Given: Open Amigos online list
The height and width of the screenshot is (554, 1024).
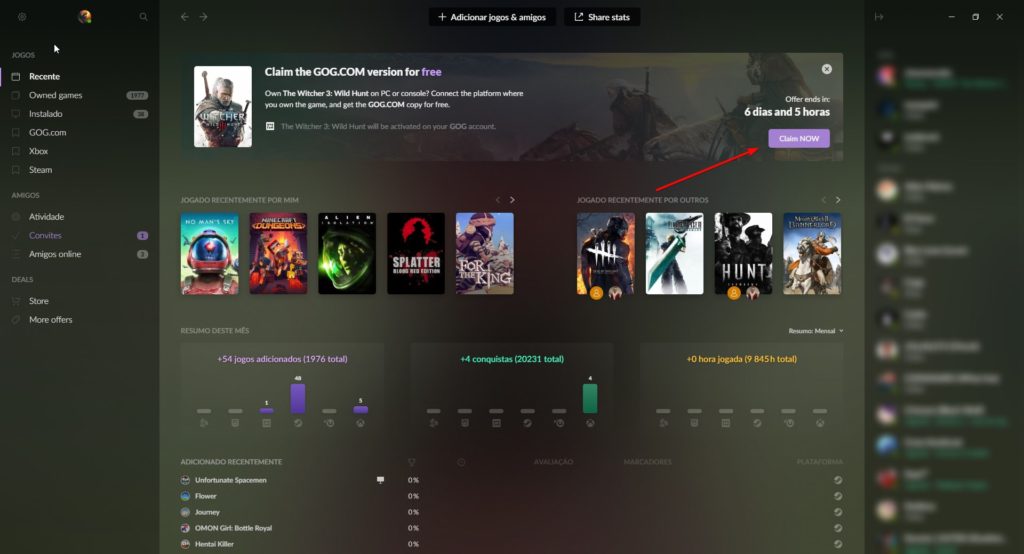Looking at the screenshot, I should (x=55, y=254).
